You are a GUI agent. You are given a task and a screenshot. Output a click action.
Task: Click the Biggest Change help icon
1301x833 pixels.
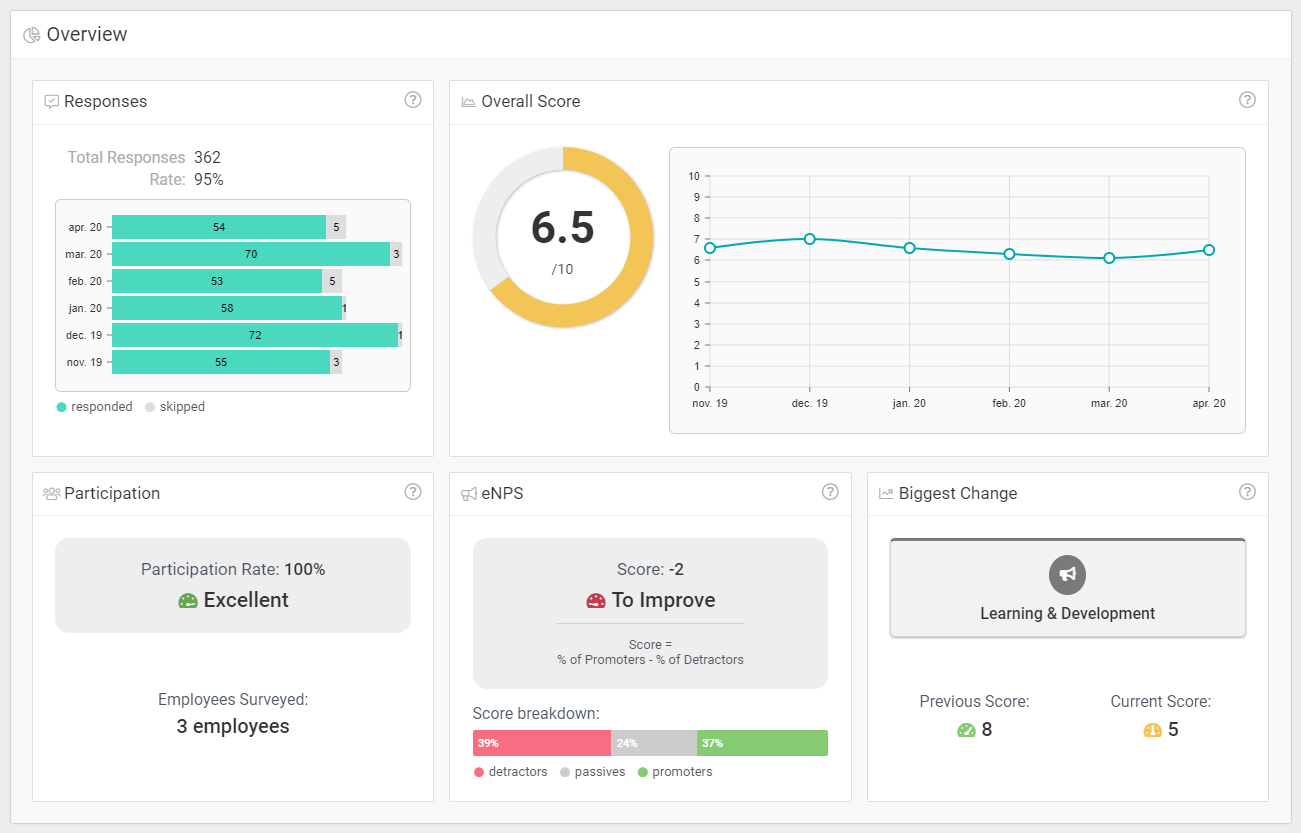pyautogui.click(x=1247, y=492)
